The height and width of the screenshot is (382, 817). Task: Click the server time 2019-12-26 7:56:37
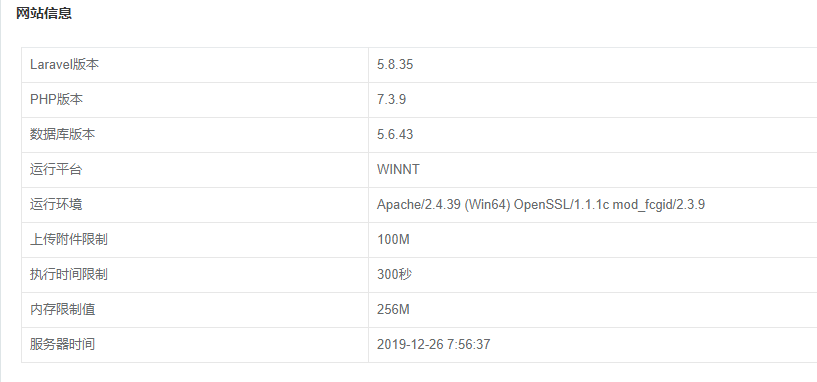coord(434,344)
